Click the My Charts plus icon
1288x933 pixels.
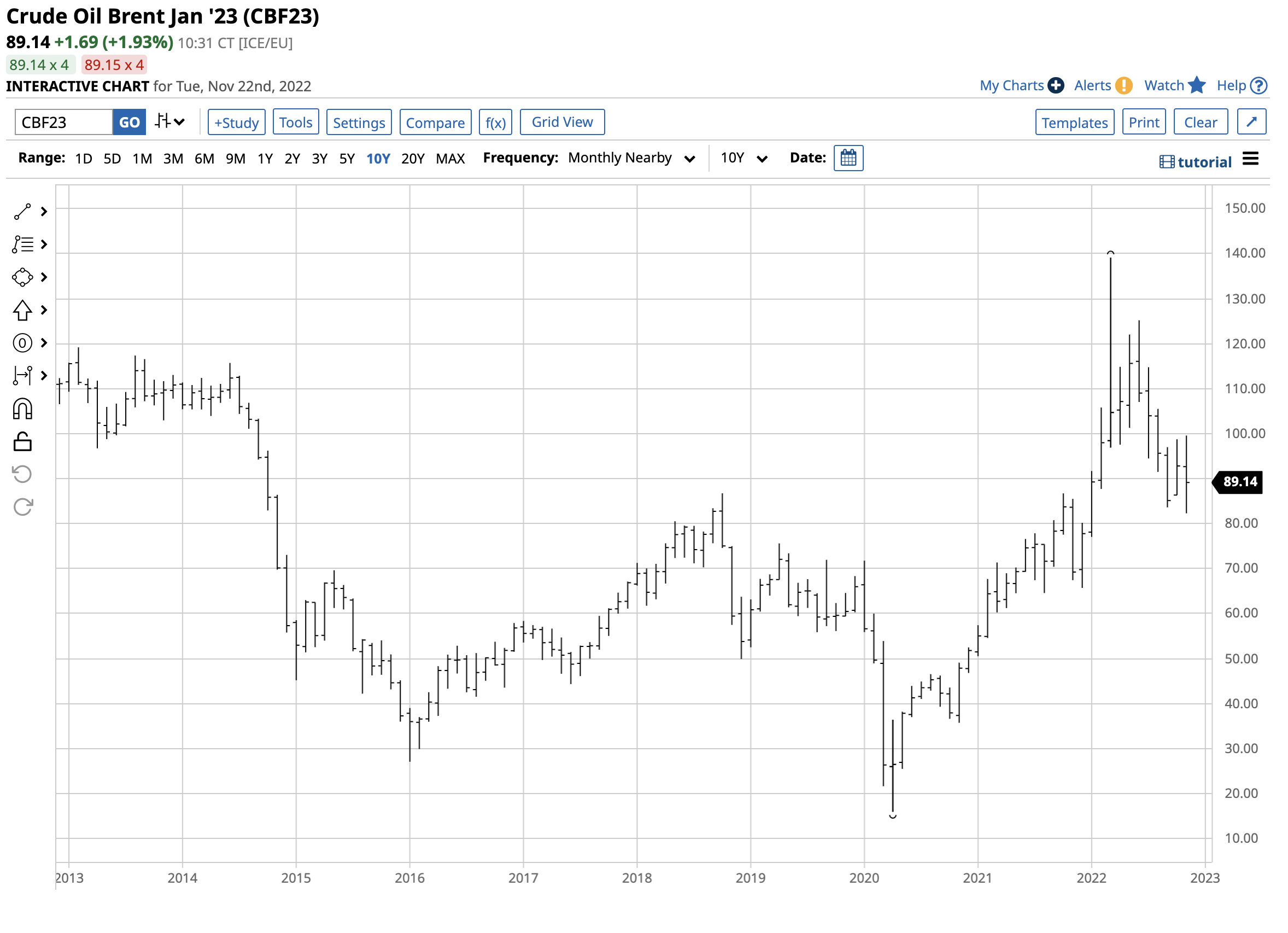[x=1056, y=86]
